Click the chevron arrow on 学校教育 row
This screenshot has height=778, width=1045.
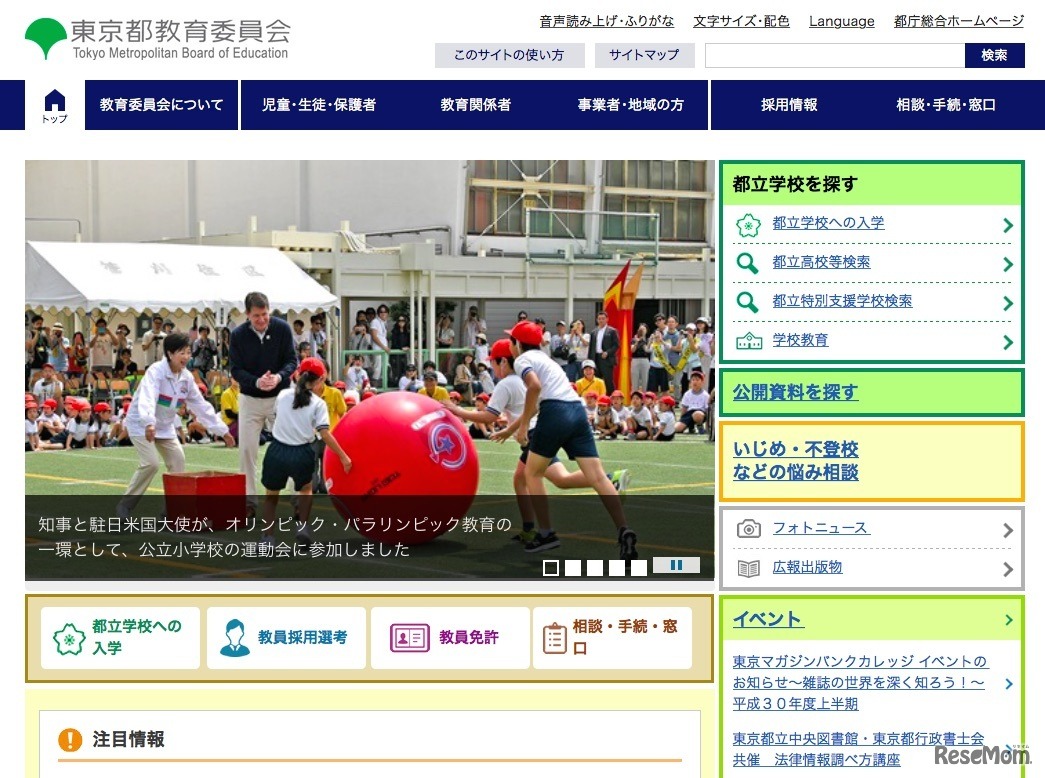1008,342
